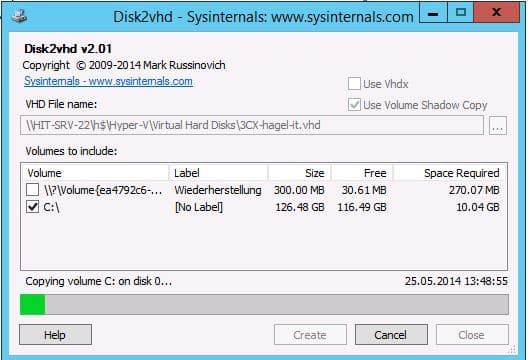Screen dimensions: 530x360
Task: Click the 126.48 GB size value
Action: (x=299, y=207)
